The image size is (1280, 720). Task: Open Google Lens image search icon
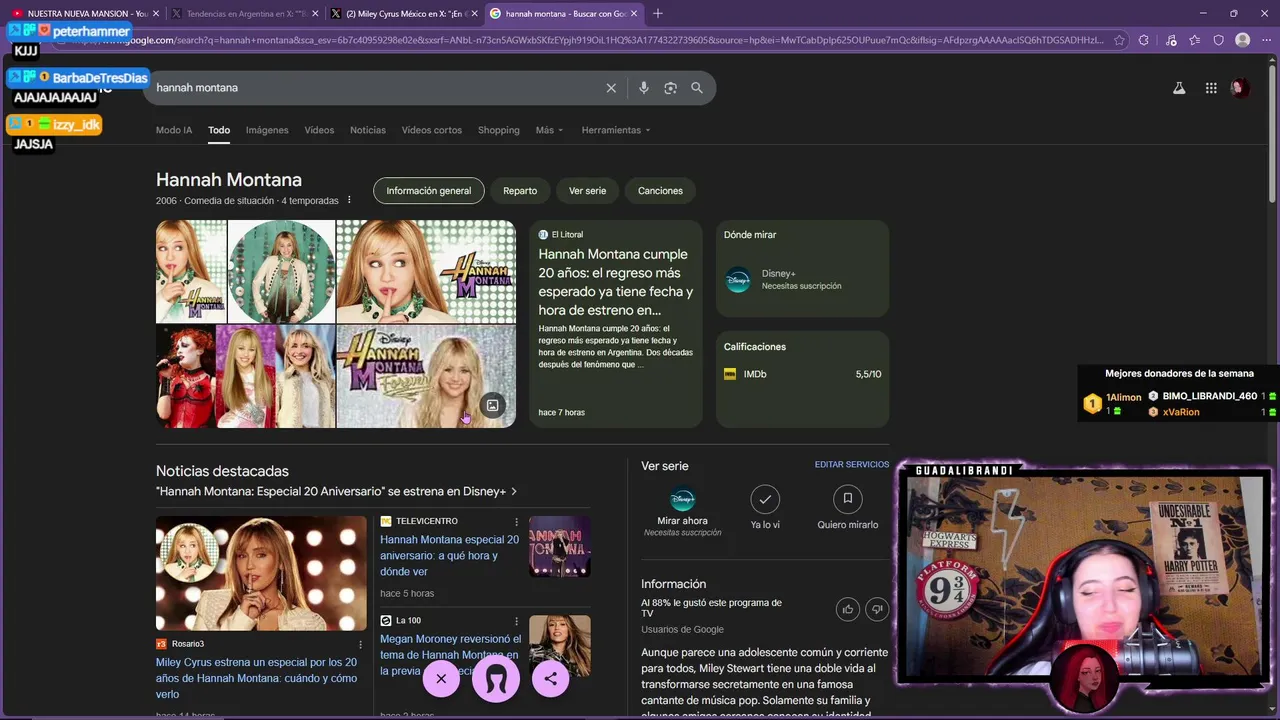pyautogui.click(x=670, y=88)
